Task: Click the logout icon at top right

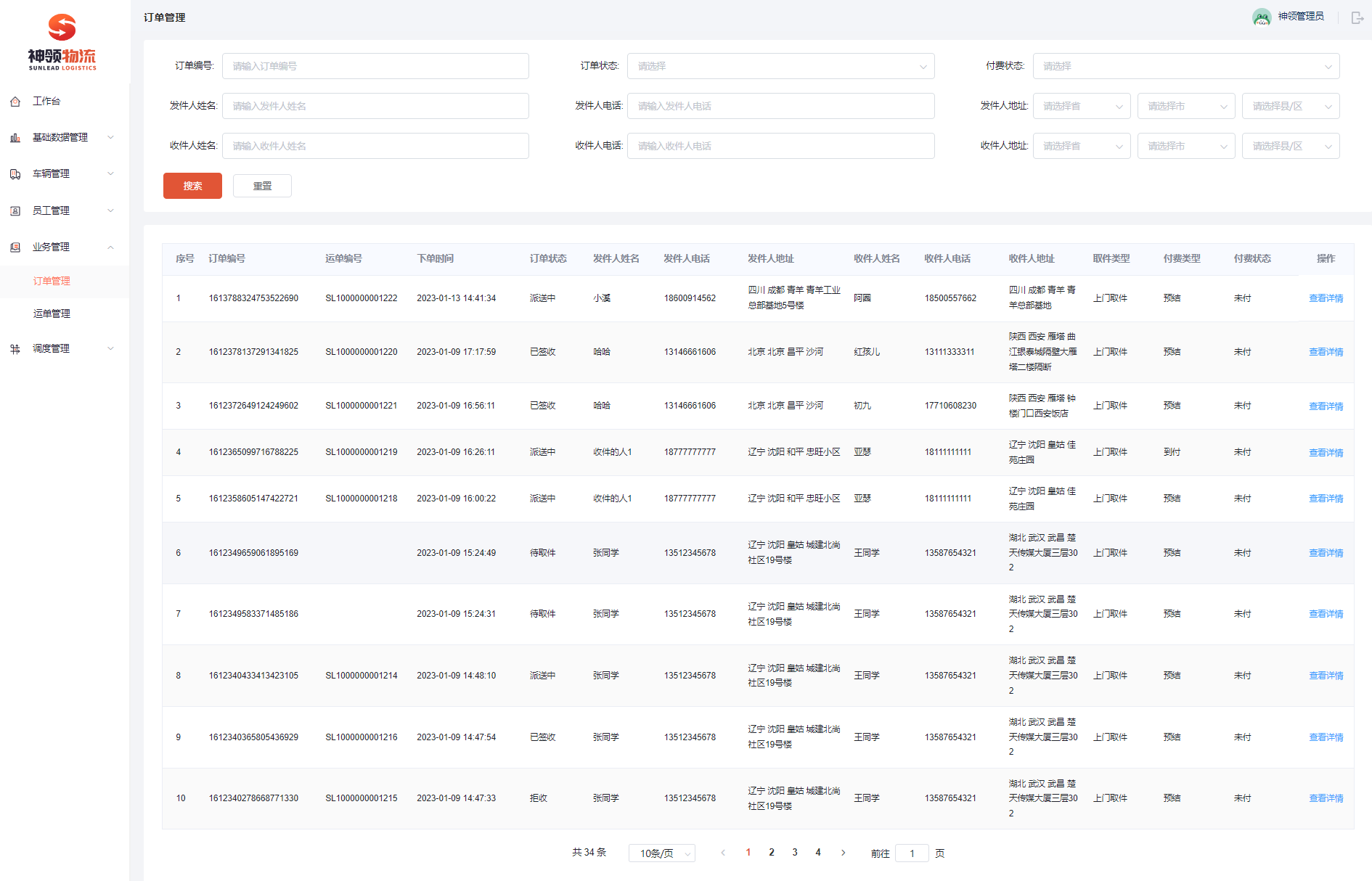Action: (1356, 17)
